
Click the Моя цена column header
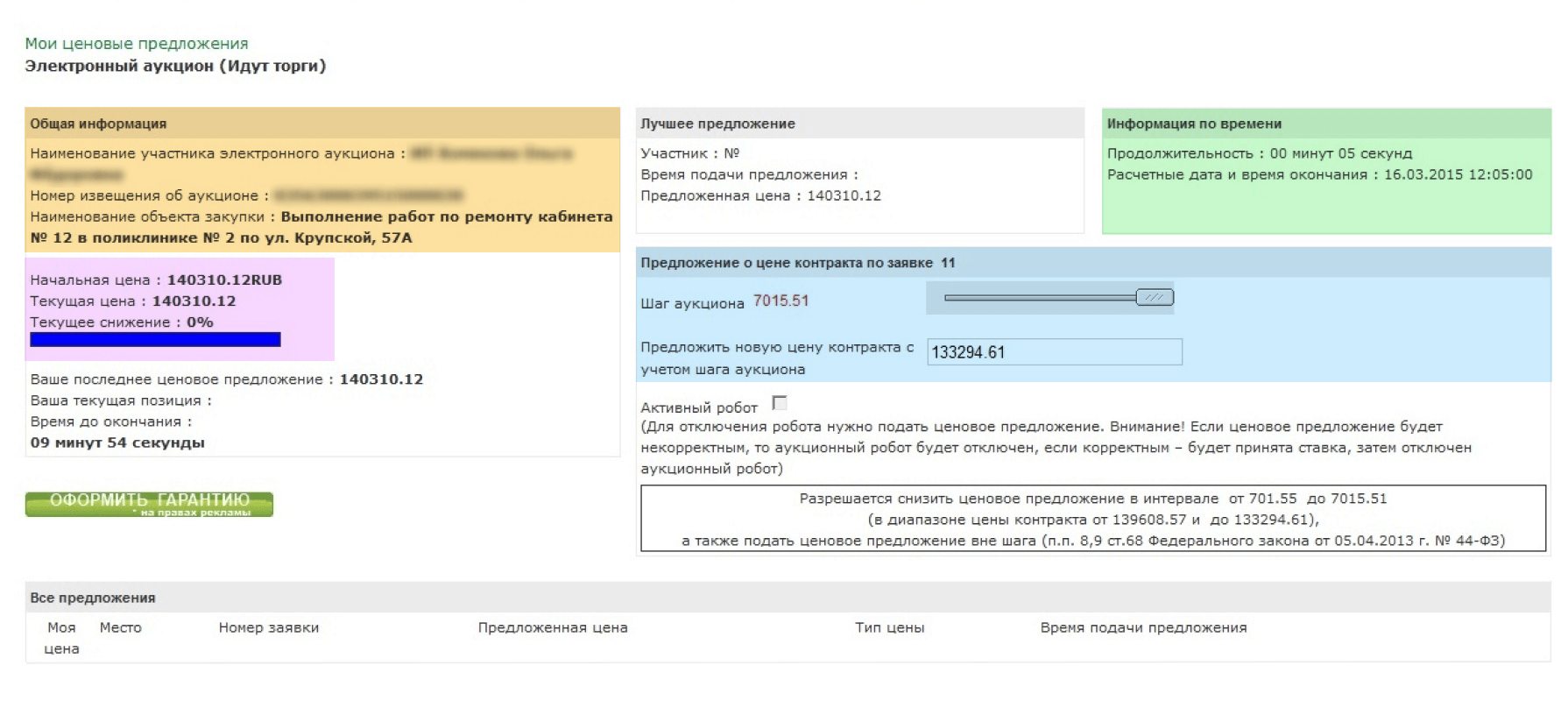61,638
